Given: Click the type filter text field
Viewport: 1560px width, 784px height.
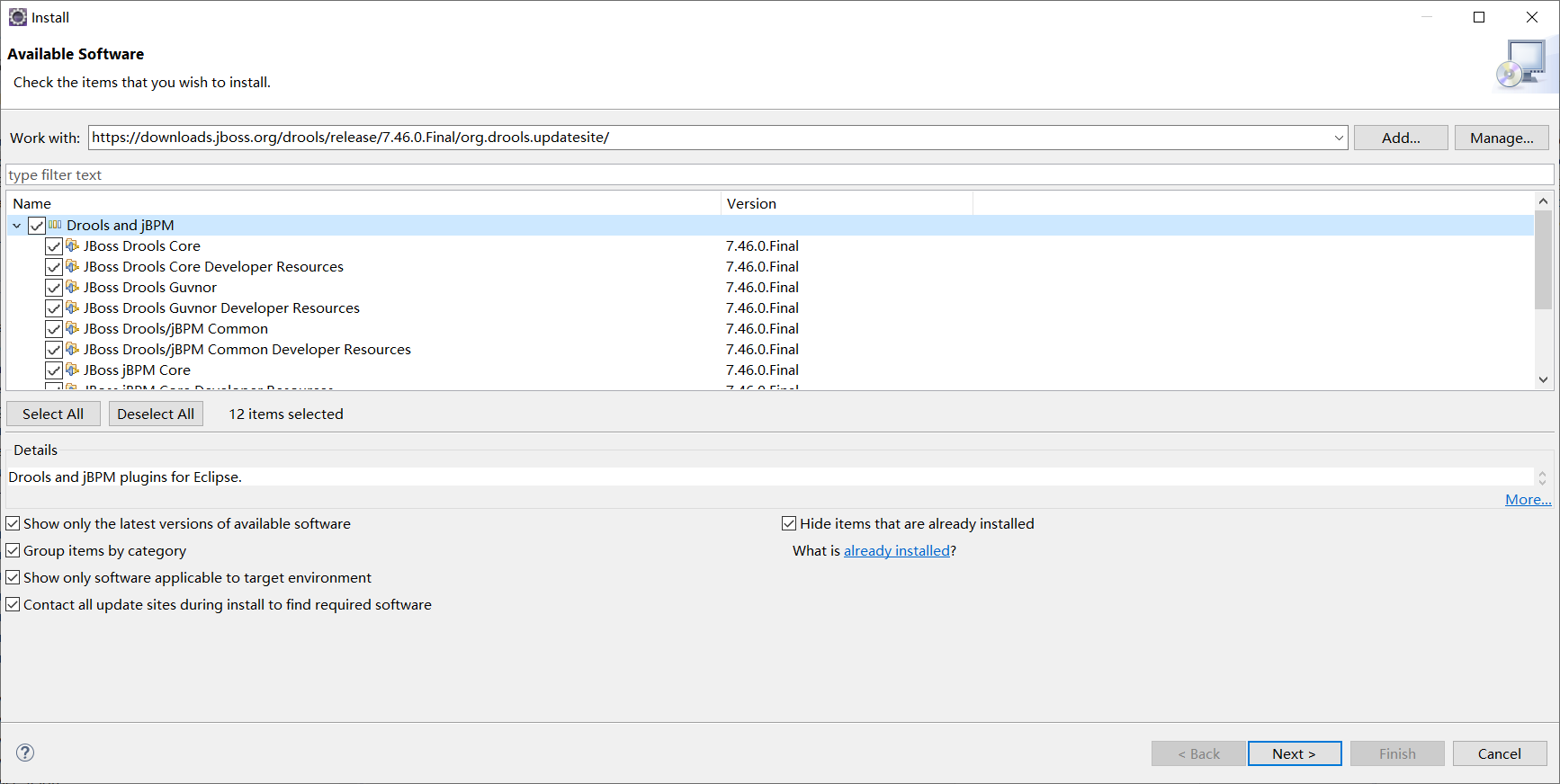Looking at the screenshot, I should (x=779, y=174).
